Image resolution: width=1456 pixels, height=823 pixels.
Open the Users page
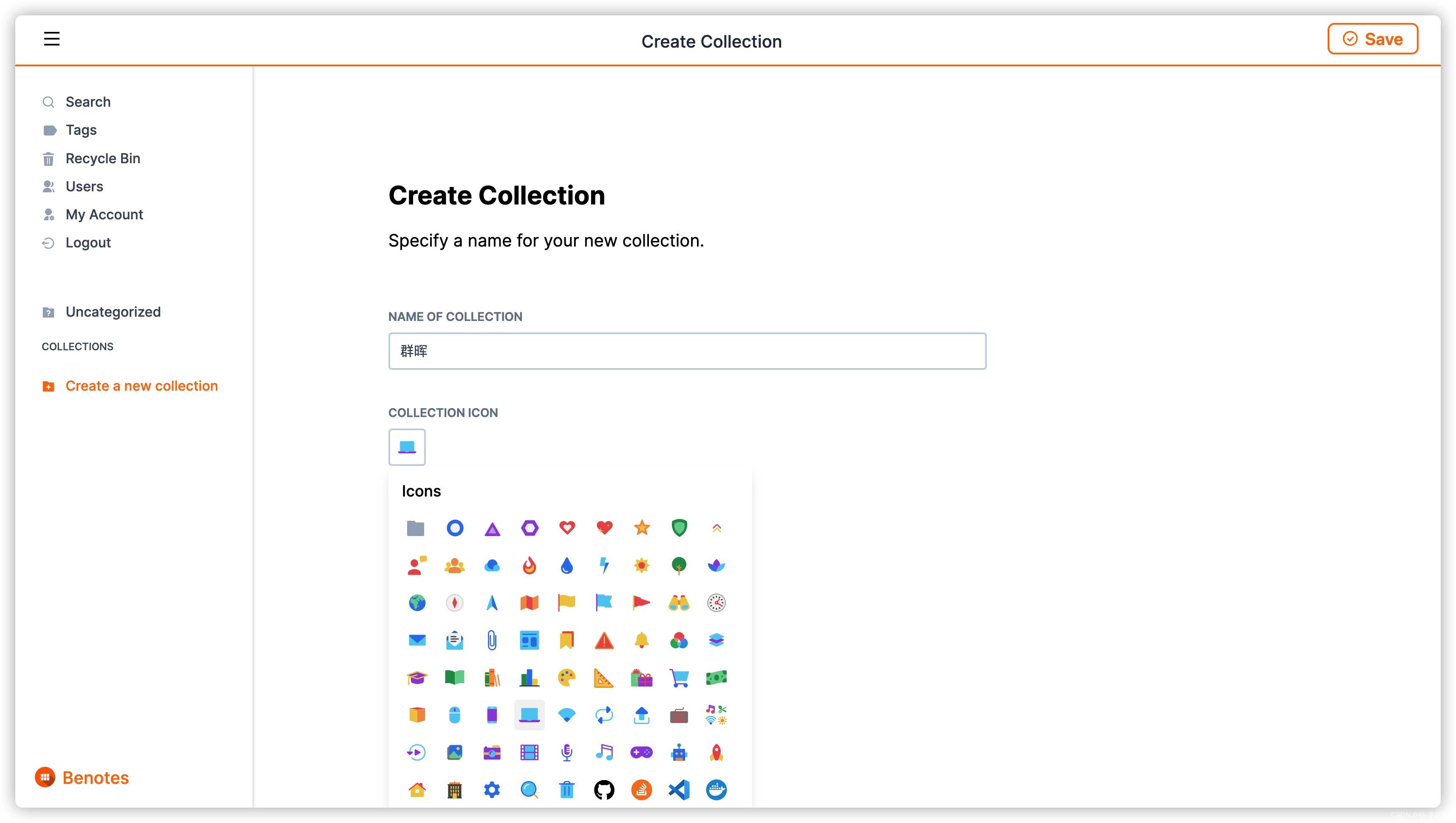click(x=84, y=187)
